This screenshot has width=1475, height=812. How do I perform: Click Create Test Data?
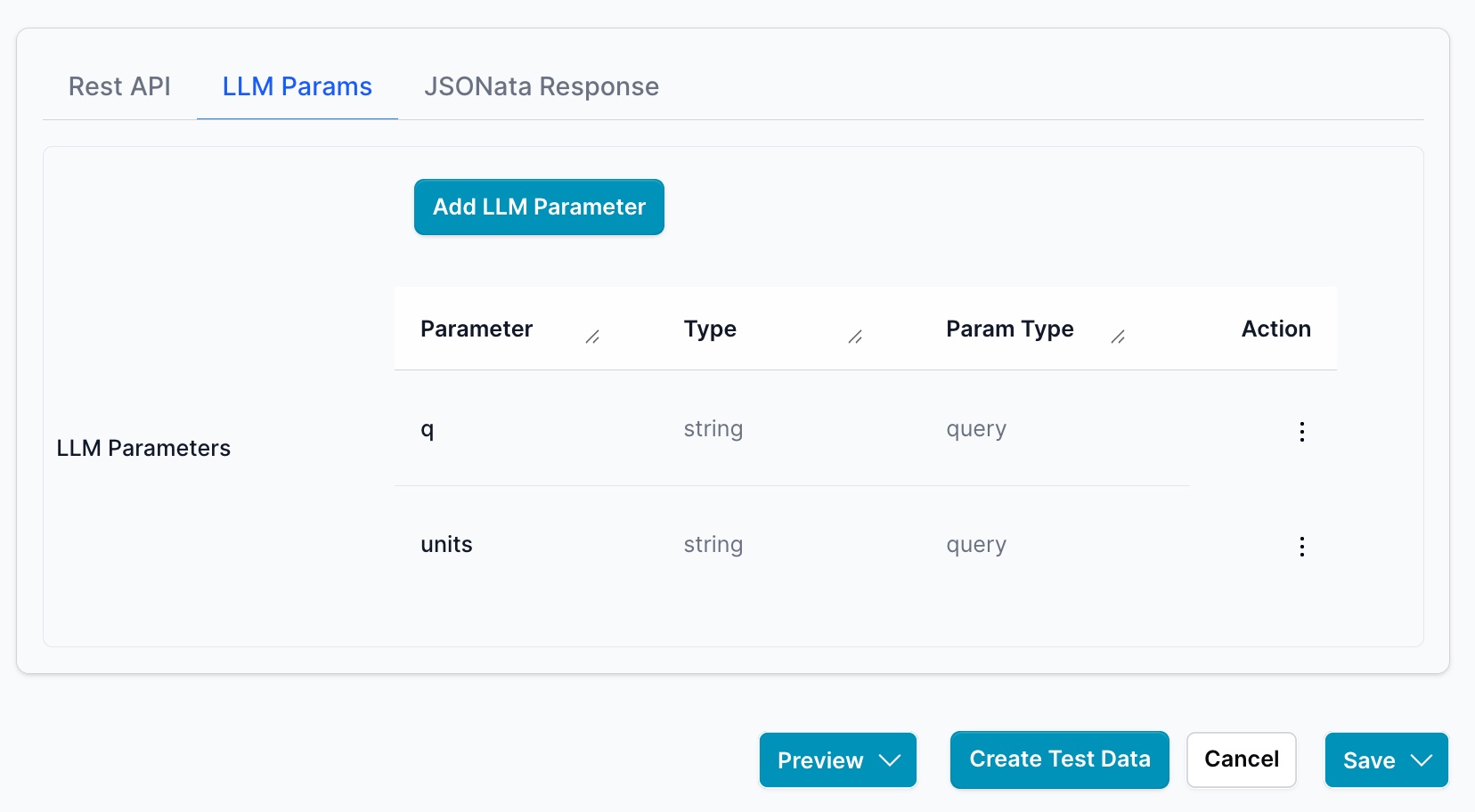point(1059,759)
